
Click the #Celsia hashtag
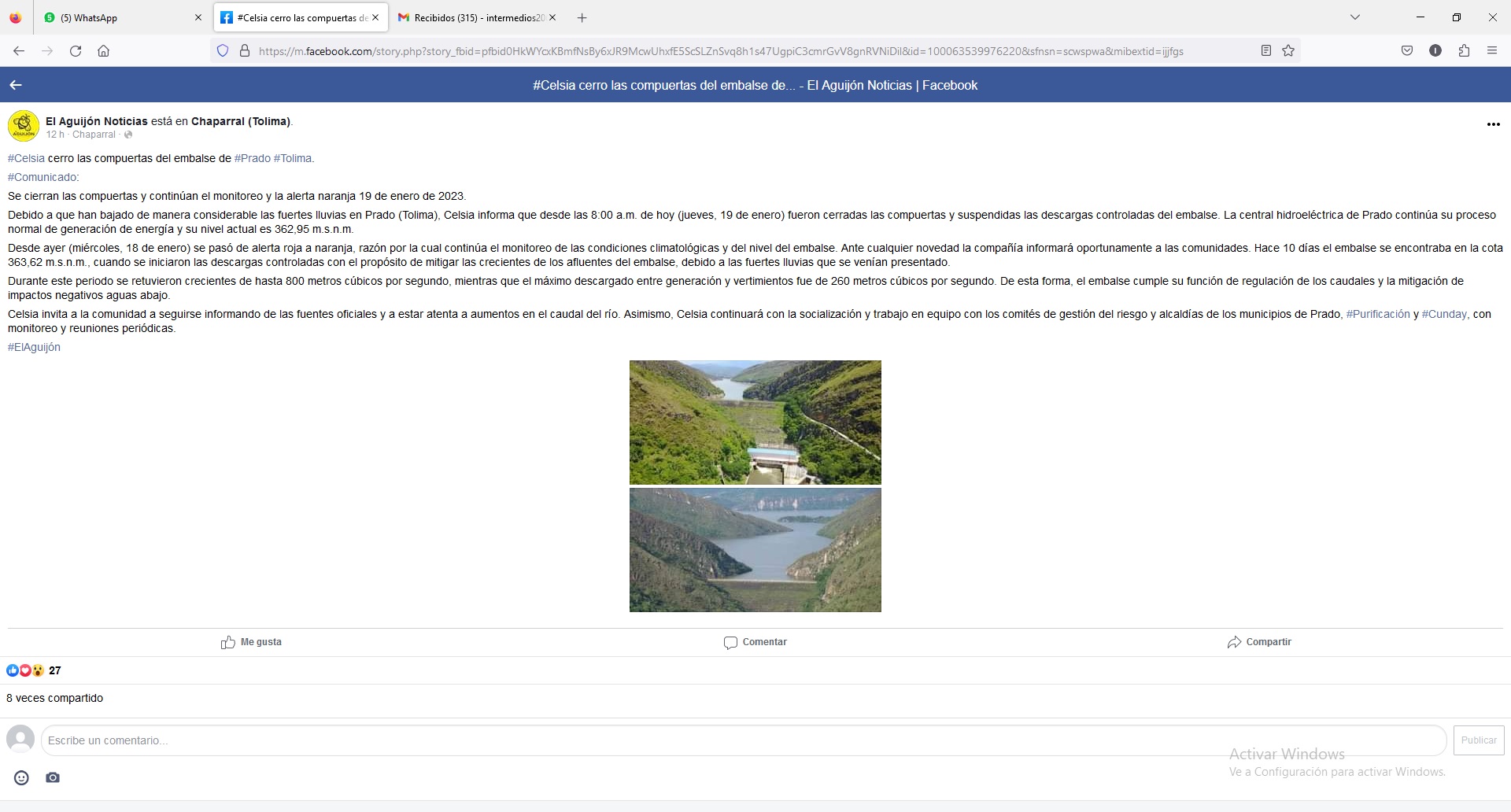click(x=26, y=158)
